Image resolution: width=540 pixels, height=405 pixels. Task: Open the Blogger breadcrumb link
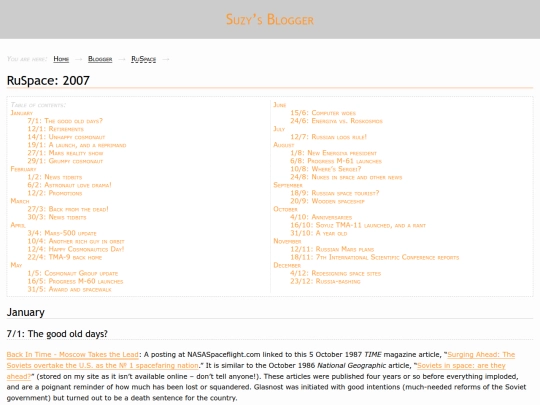pos(100,59)
